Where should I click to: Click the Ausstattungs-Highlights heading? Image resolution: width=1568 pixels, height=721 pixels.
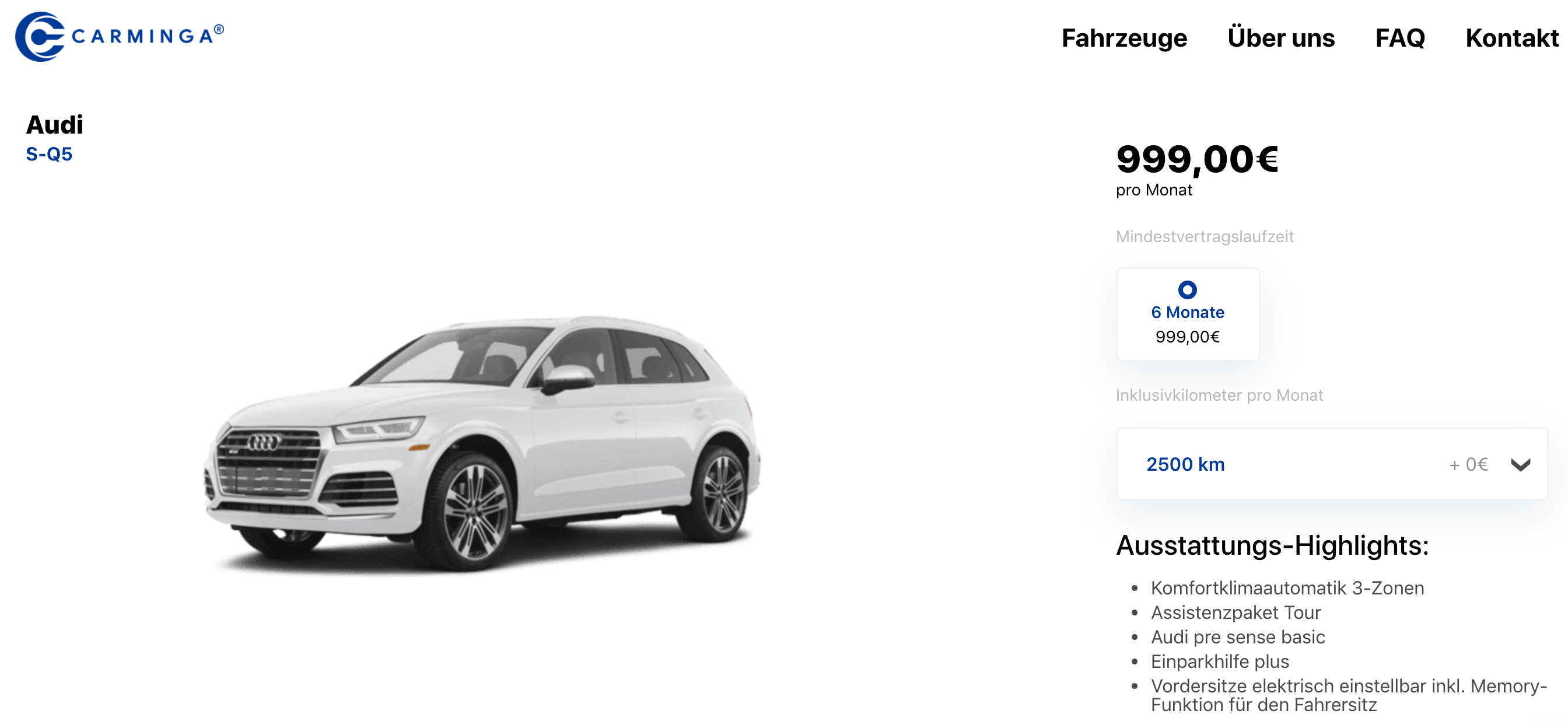[x=1272, y=545]
